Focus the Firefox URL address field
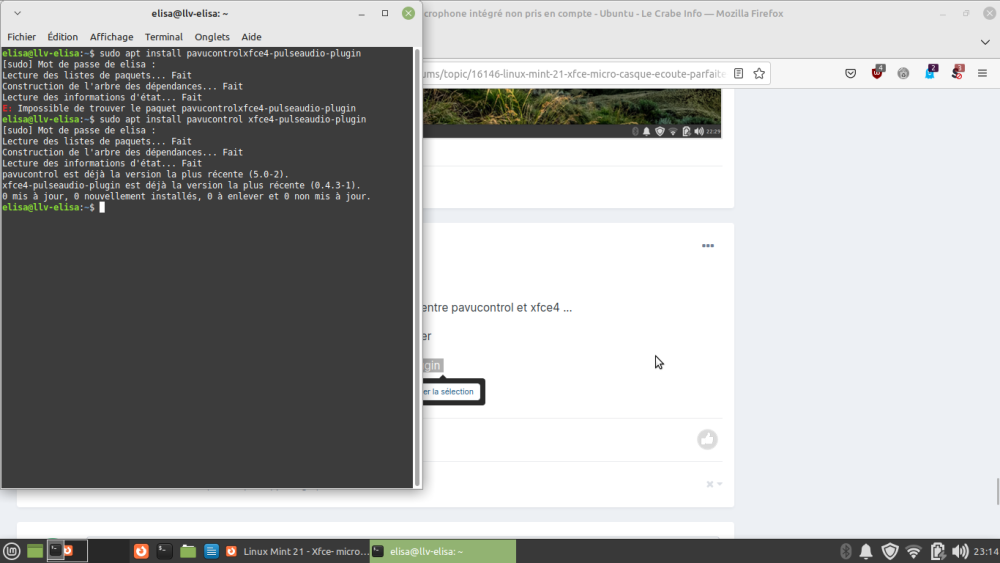 574,74
